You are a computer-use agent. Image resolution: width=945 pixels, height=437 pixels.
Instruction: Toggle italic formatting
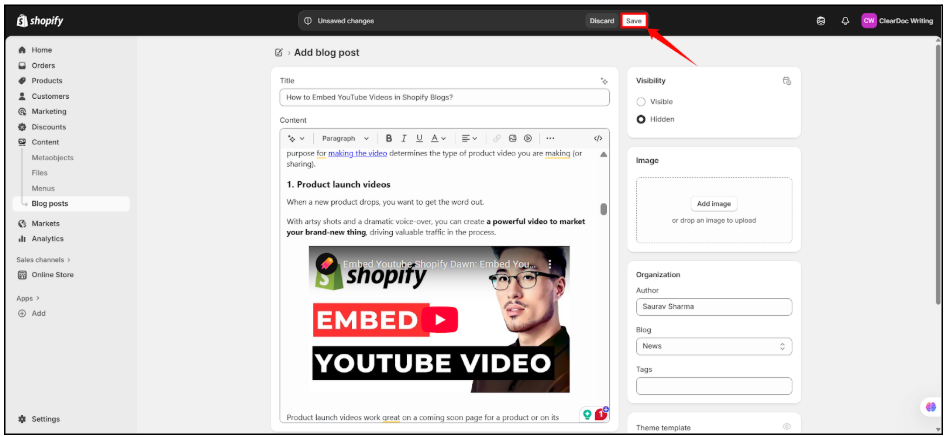pyautogui.click(x=404, y=138)
